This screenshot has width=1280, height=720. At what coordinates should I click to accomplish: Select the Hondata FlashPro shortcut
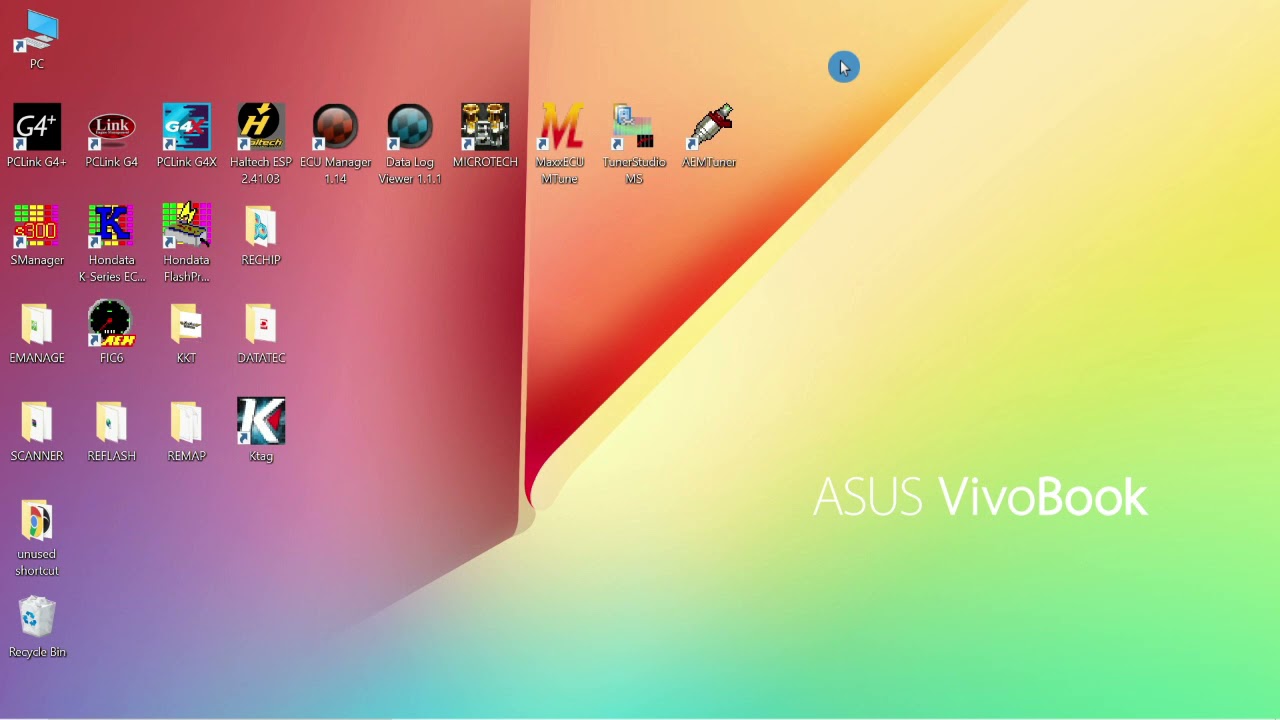point(186,243)
